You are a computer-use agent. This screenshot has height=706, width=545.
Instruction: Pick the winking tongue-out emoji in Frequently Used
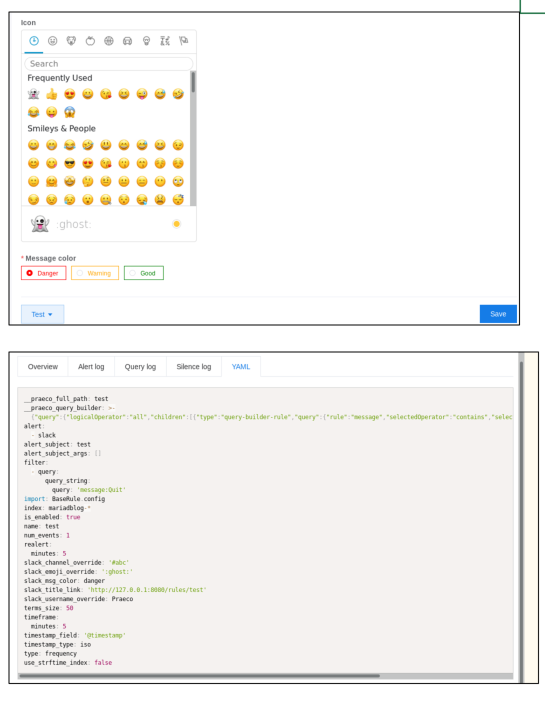tap(142, 94)
